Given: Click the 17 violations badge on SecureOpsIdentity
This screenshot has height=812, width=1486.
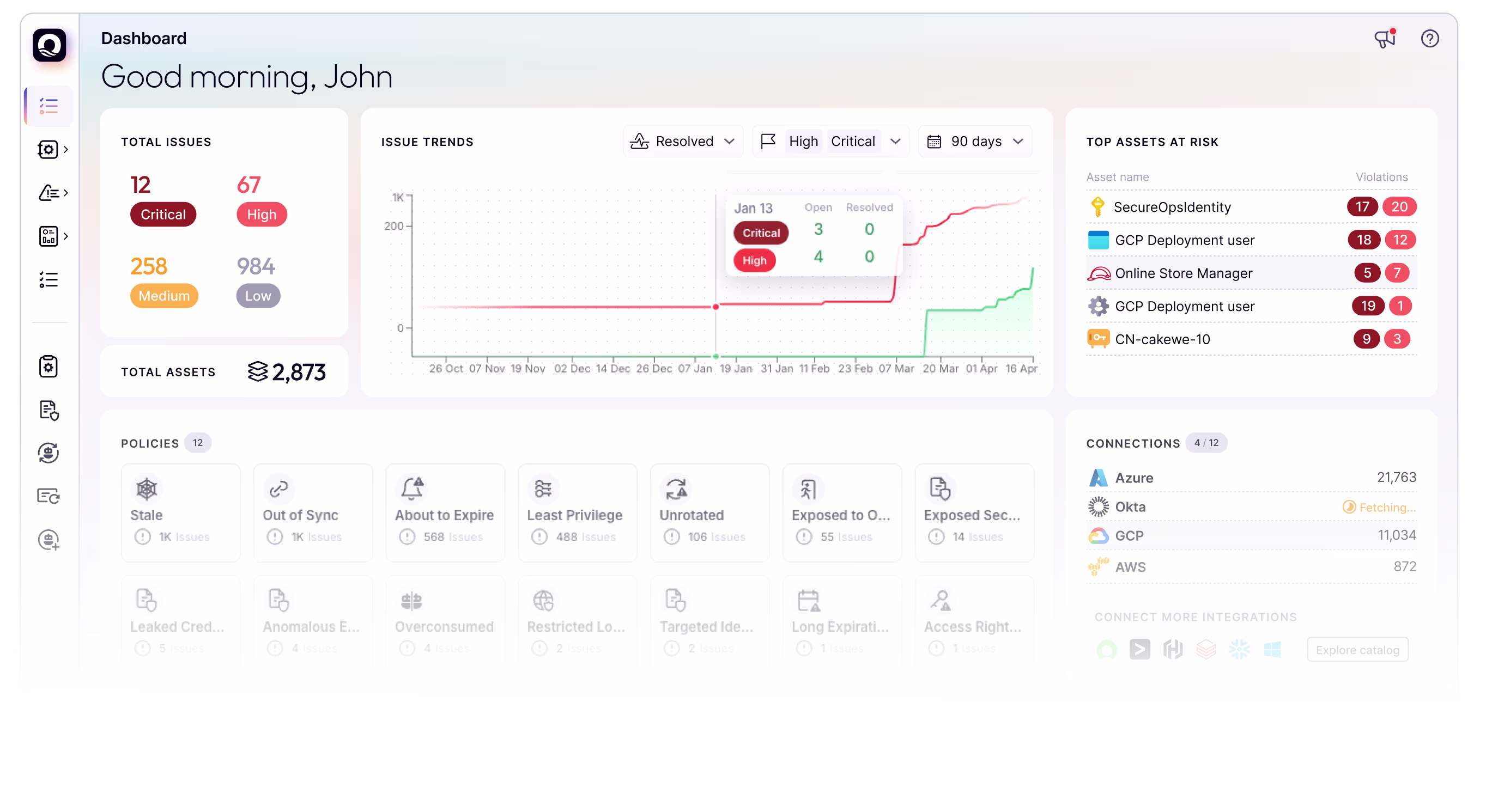Looking at the screenshot, I should click(1361, 206).
